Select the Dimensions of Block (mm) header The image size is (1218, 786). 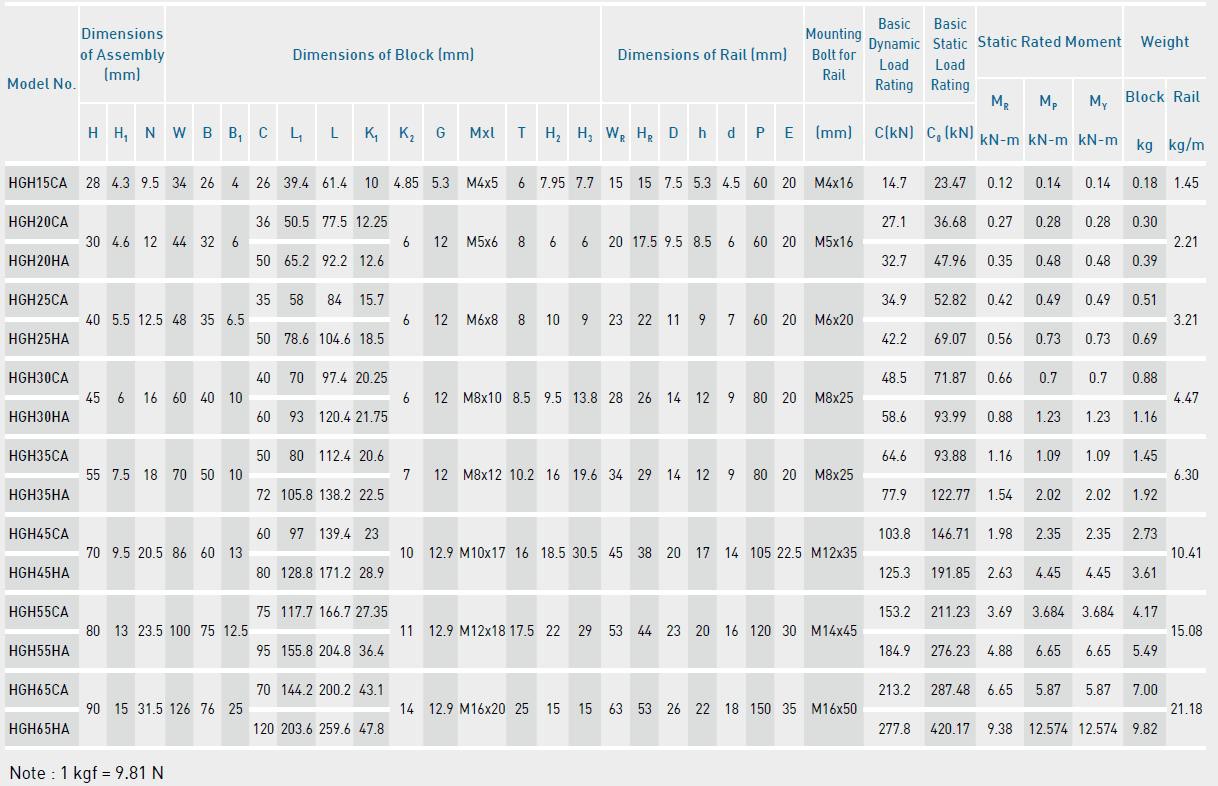(383, 55)
